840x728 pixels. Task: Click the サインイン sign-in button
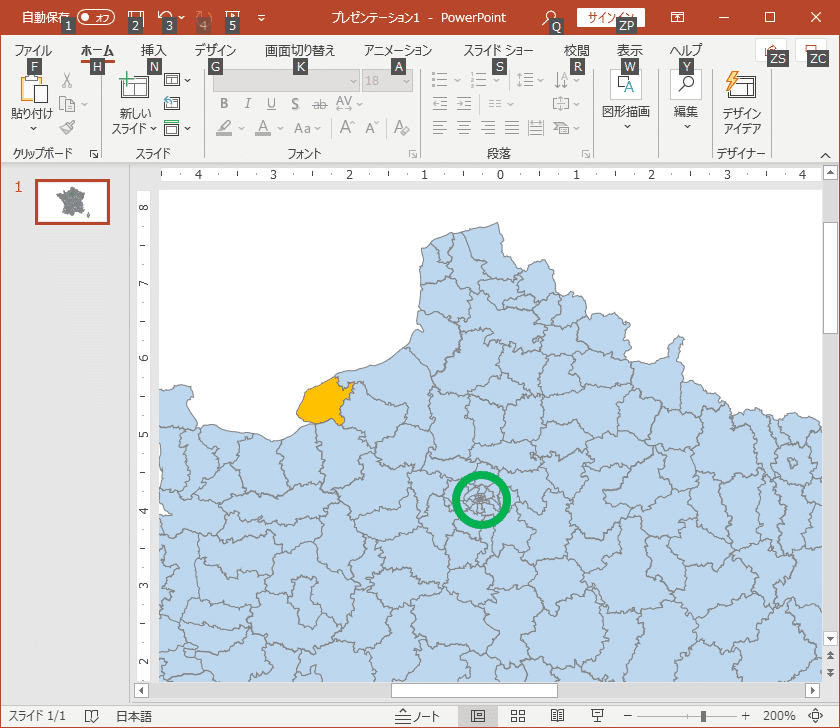click(611, 18)
